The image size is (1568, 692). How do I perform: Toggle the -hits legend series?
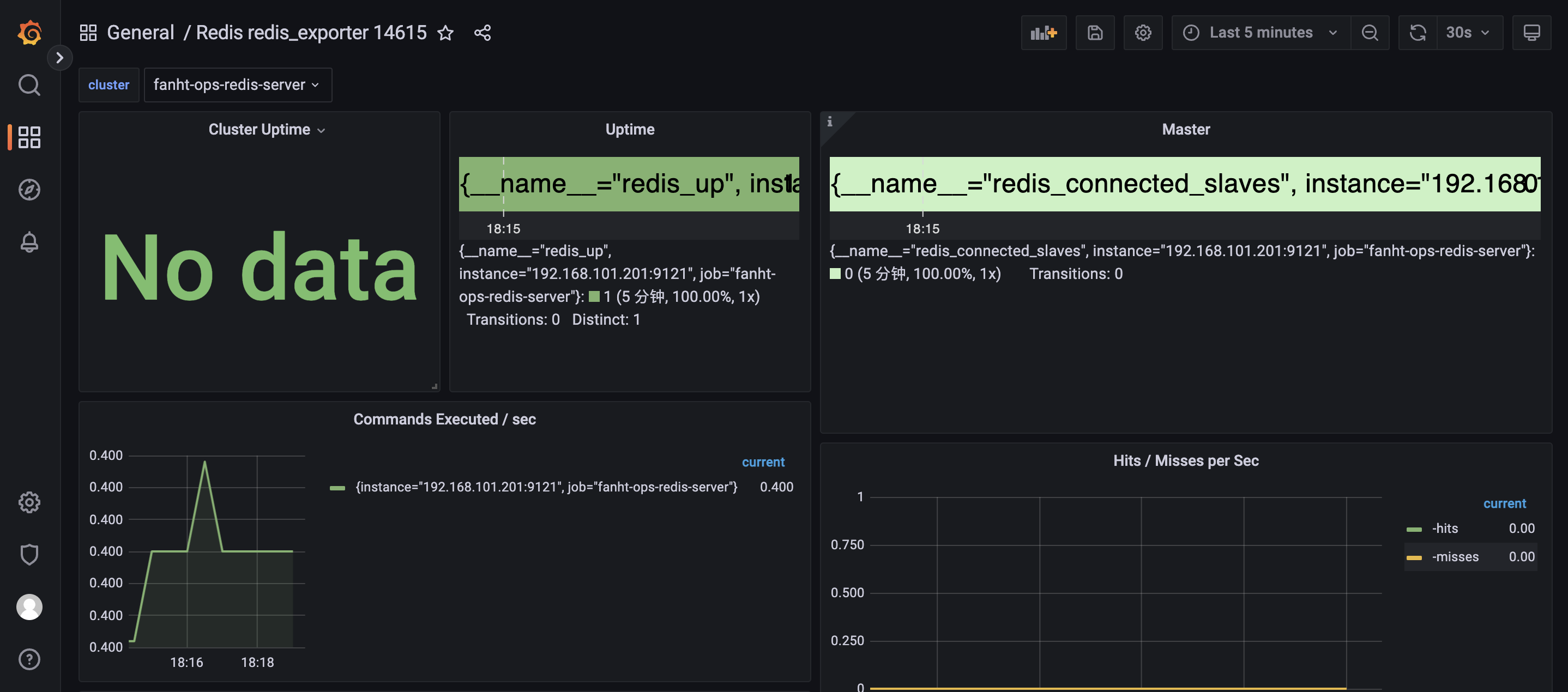coord(1444,529)
